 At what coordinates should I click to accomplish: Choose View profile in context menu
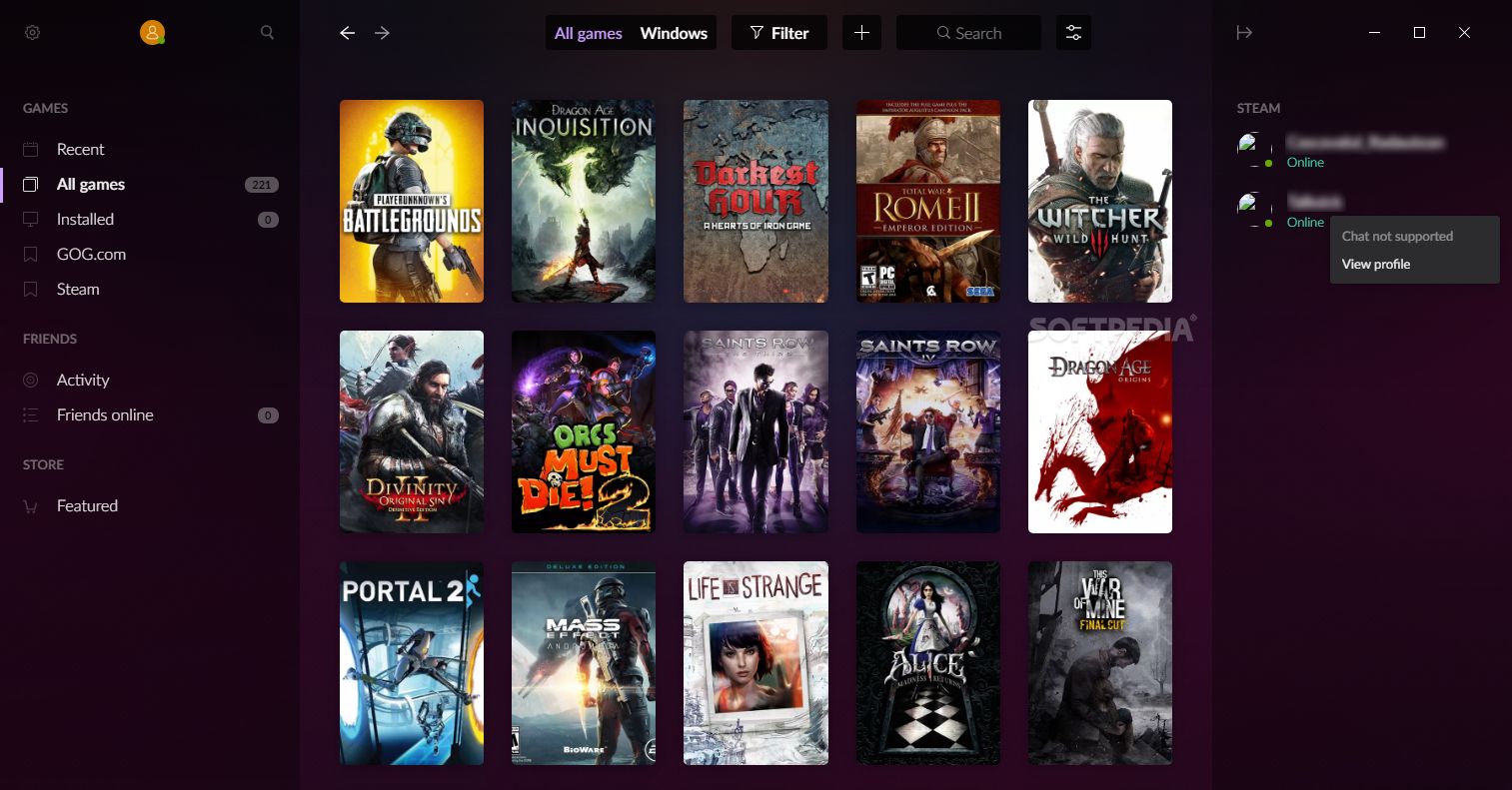(1375, 265)
